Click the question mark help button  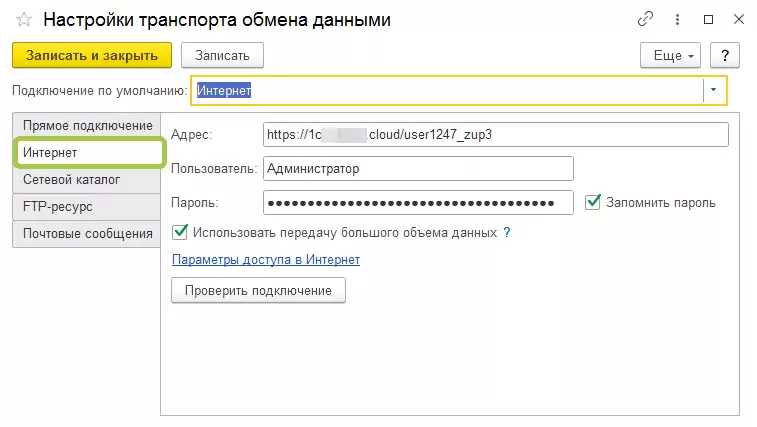pos(724,55)
